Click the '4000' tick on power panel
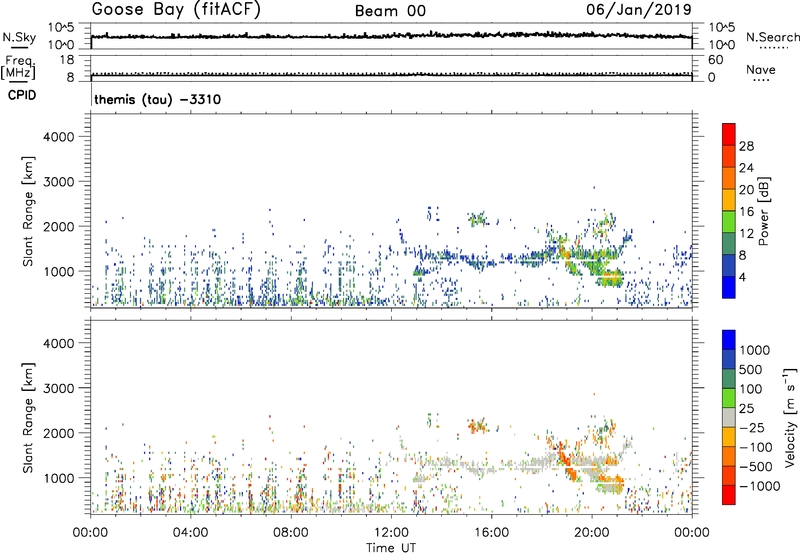Viewport: 800px width, 554px height. 59,137
